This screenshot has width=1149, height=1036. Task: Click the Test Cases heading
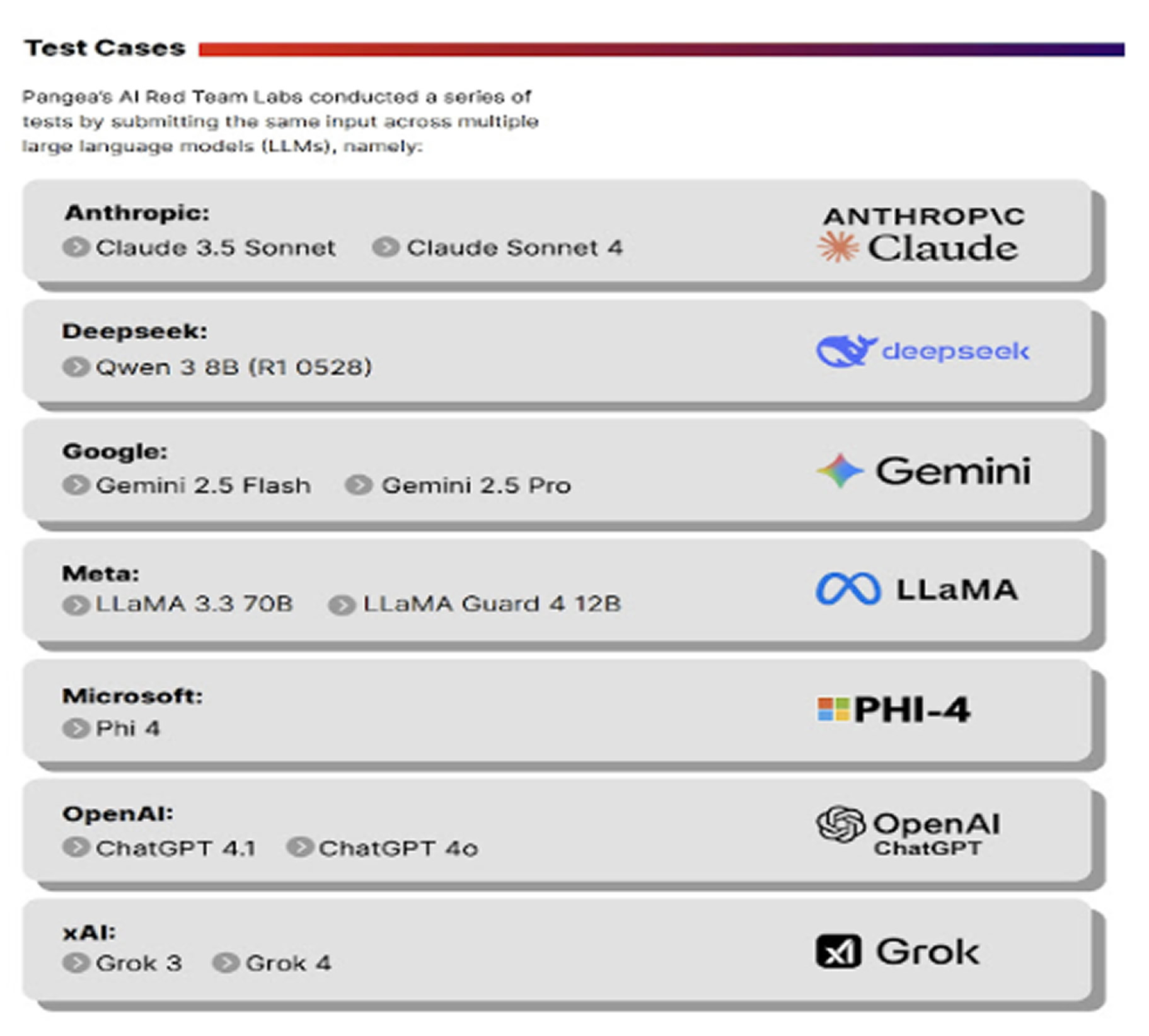click(105, 48)
